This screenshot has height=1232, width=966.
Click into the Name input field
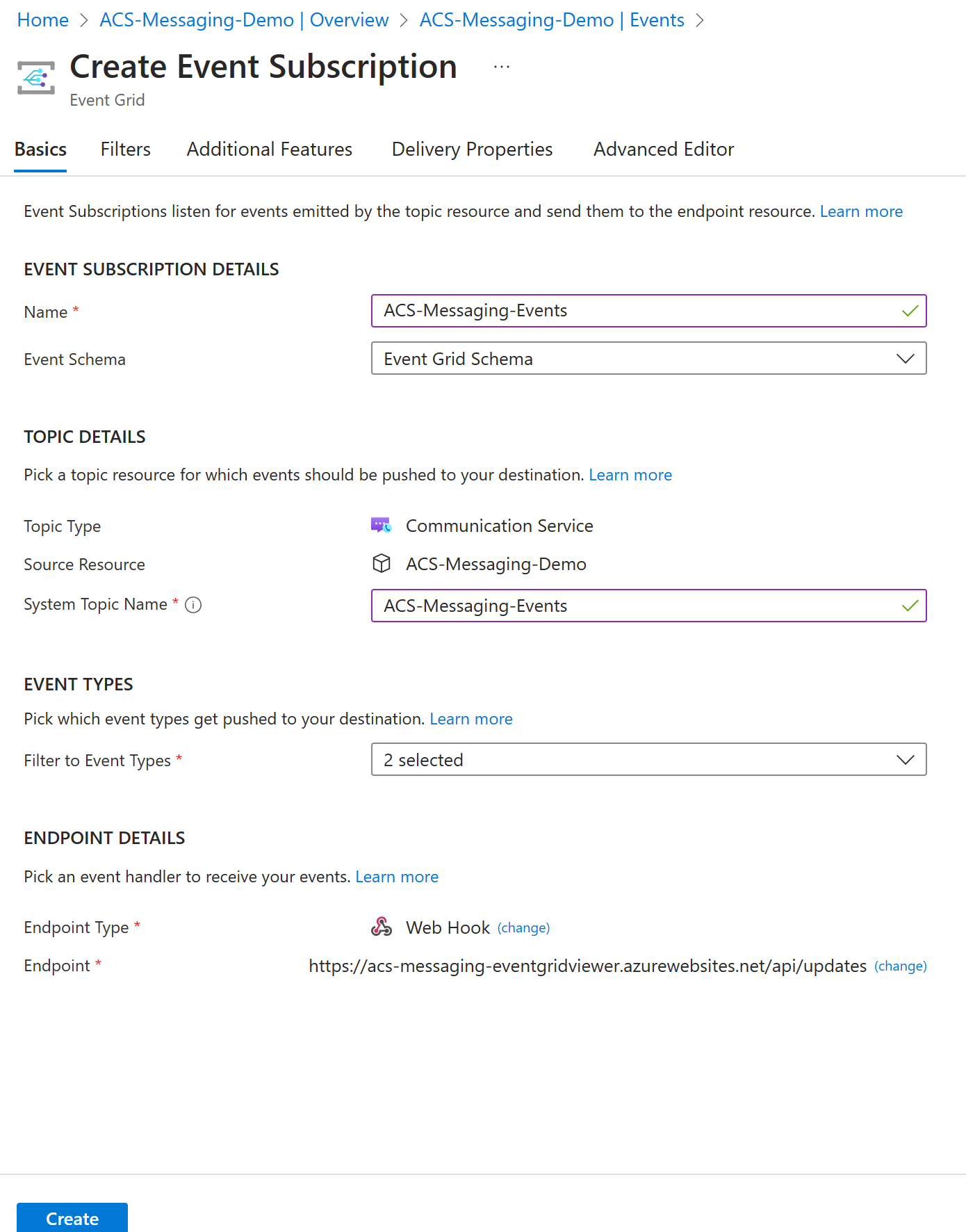point(648,311)
